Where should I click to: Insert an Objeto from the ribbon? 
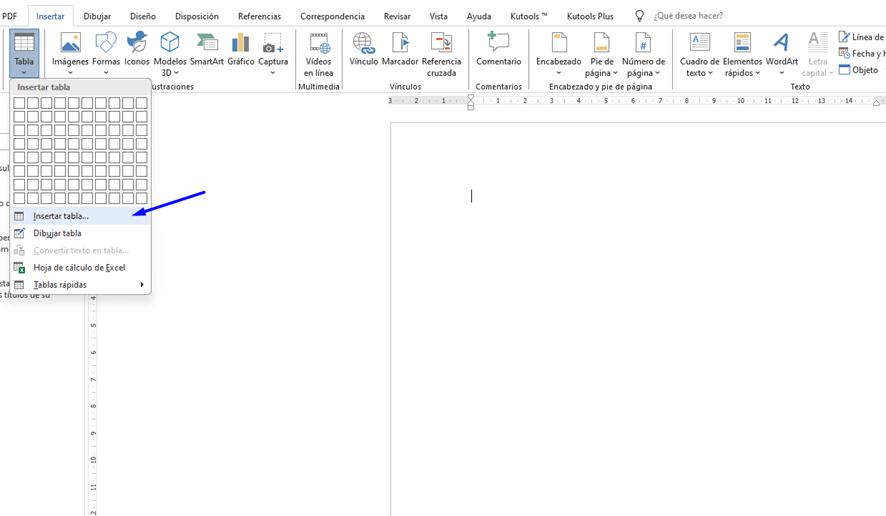(x=858, y=70)
